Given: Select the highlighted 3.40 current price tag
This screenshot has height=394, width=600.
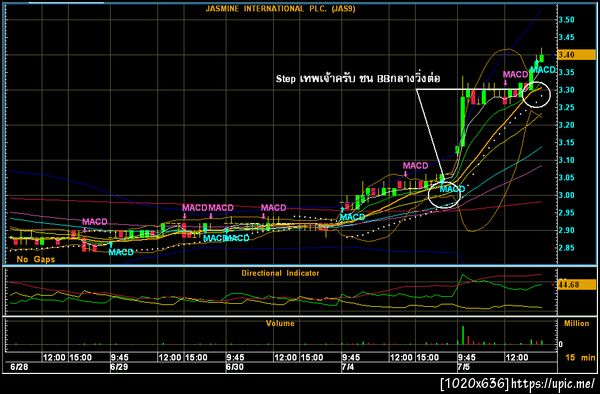Looking at the screenshot, I should [x=576, y=55].
